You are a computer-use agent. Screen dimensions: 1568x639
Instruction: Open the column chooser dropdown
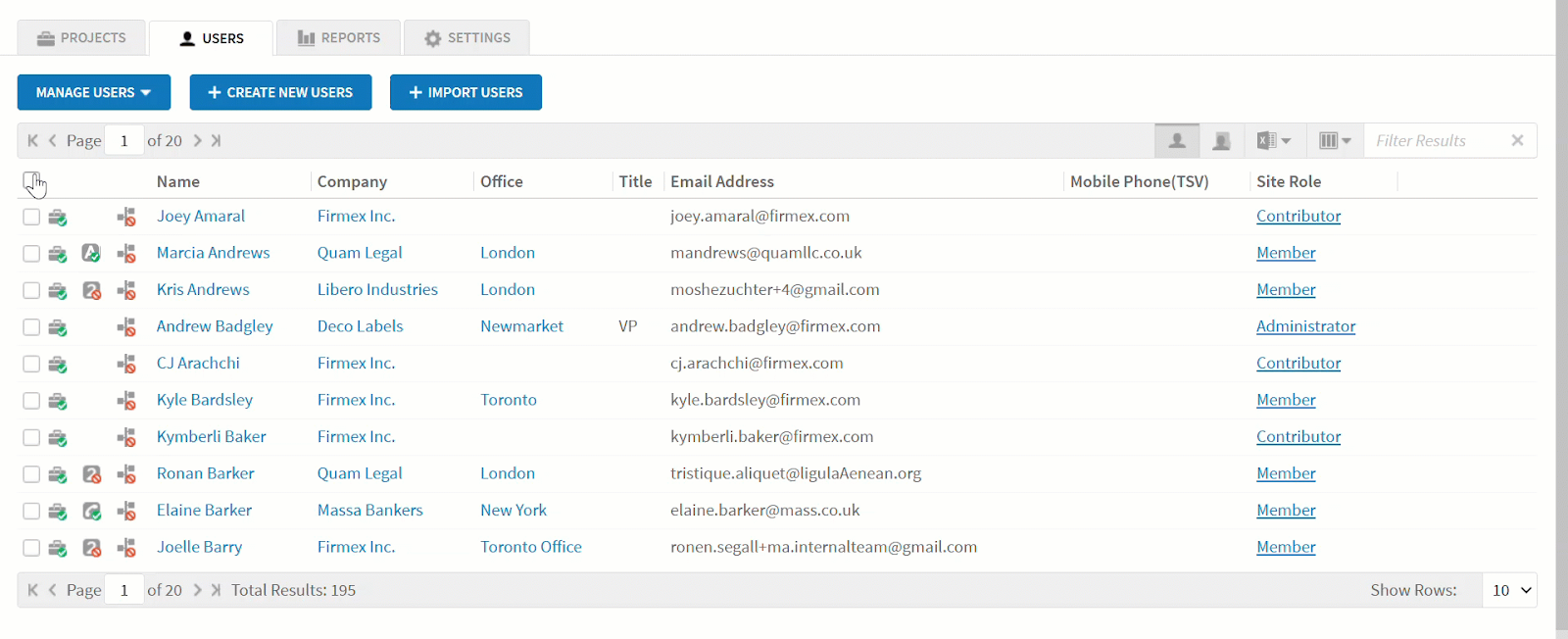click(x=1335, y=141)
